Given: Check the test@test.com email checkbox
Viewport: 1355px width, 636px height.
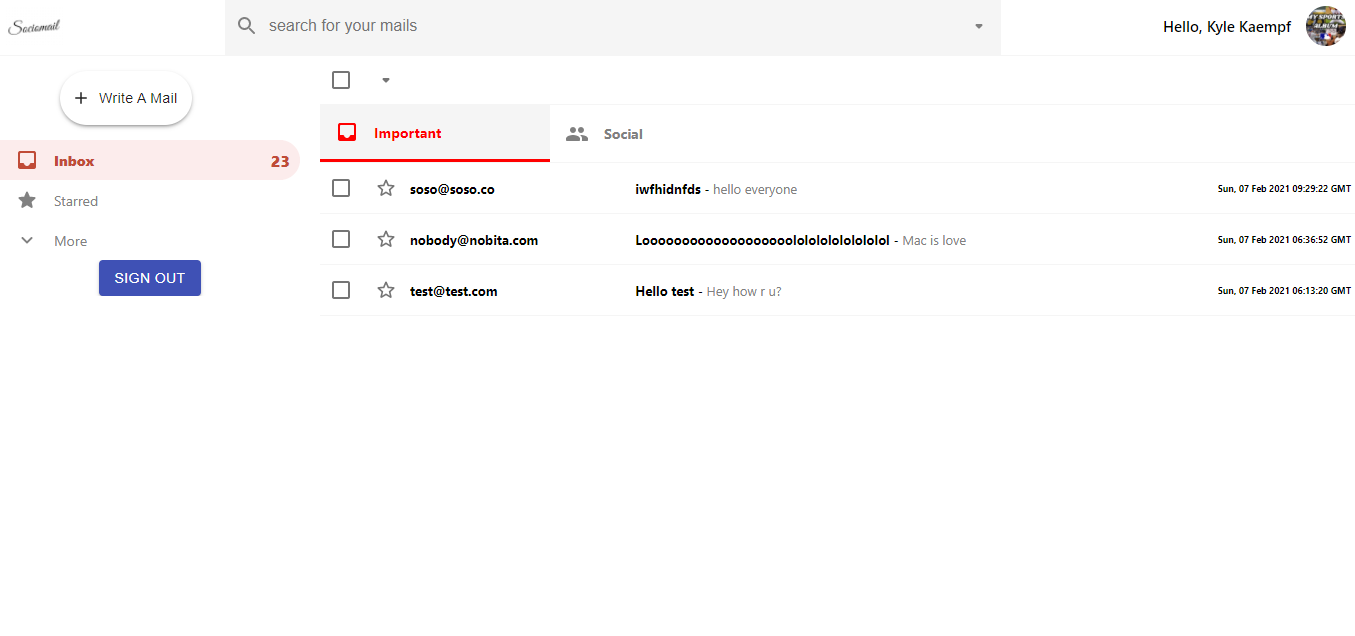Looking at the screenshot, I should point(341,290).
